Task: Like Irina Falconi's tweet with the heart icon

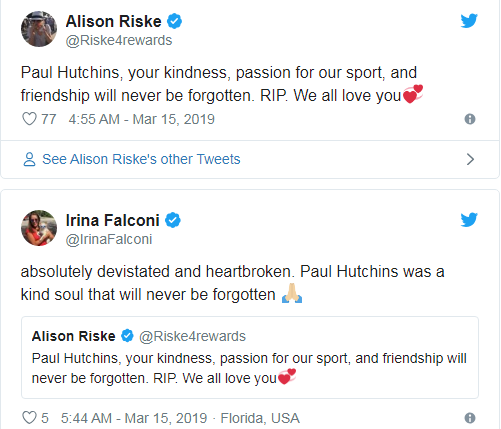Action: (29, 418)
